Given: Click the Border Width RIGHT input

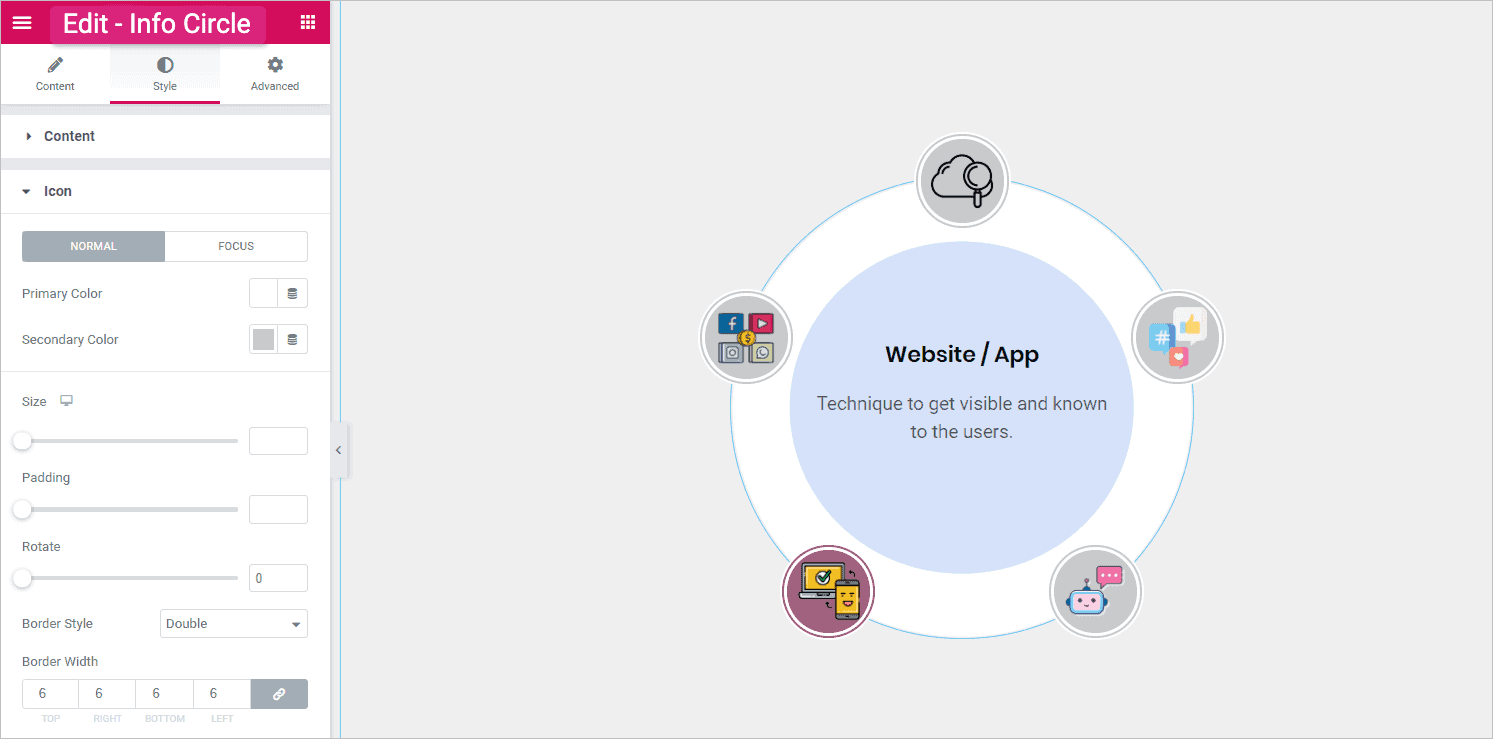Looking at the screenshot, I should (107, 694).
